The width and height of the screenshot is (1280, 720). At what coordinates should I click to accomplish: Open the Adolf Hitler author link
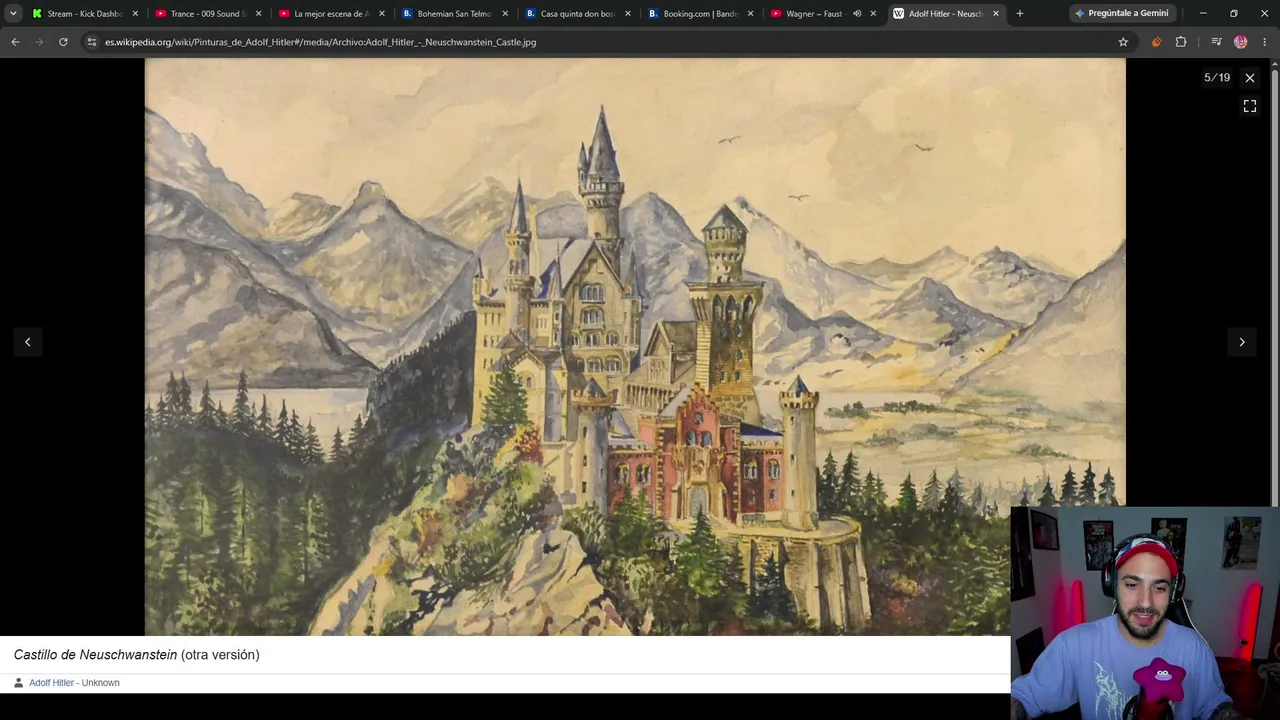point(51,683)
